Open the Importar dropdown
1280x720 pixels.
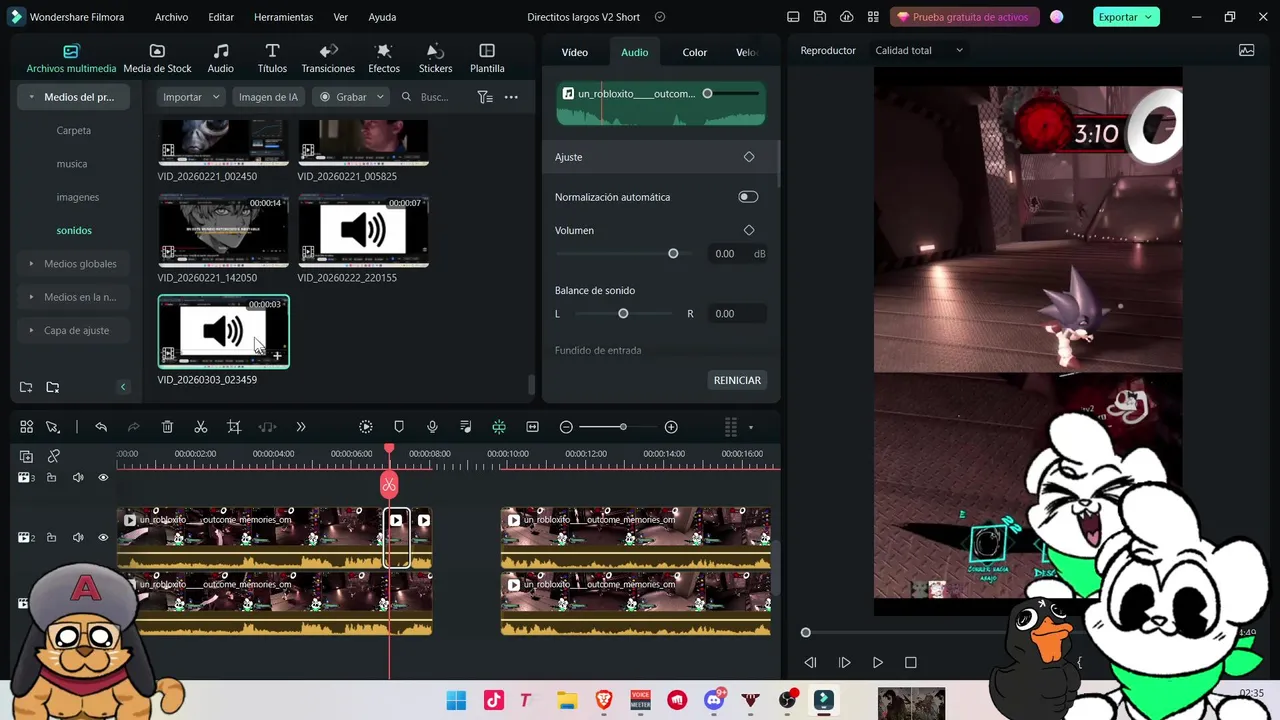click(x=190, y=97)
